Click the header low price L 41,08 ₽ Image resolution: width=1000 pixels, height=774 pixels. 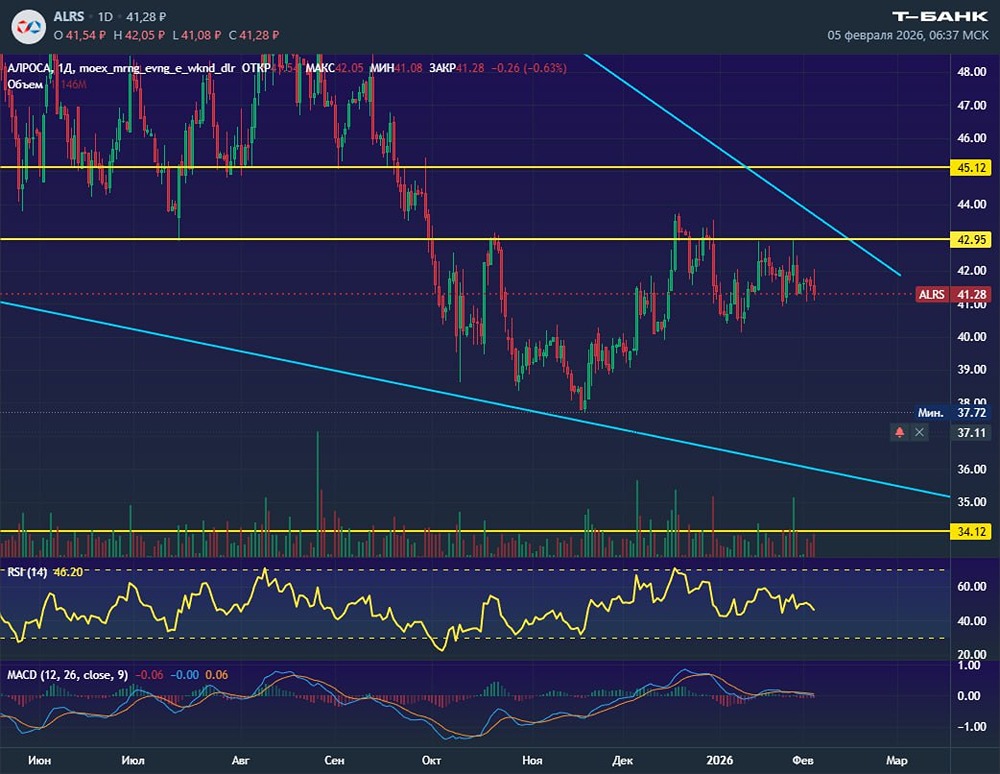click(196, 35)
